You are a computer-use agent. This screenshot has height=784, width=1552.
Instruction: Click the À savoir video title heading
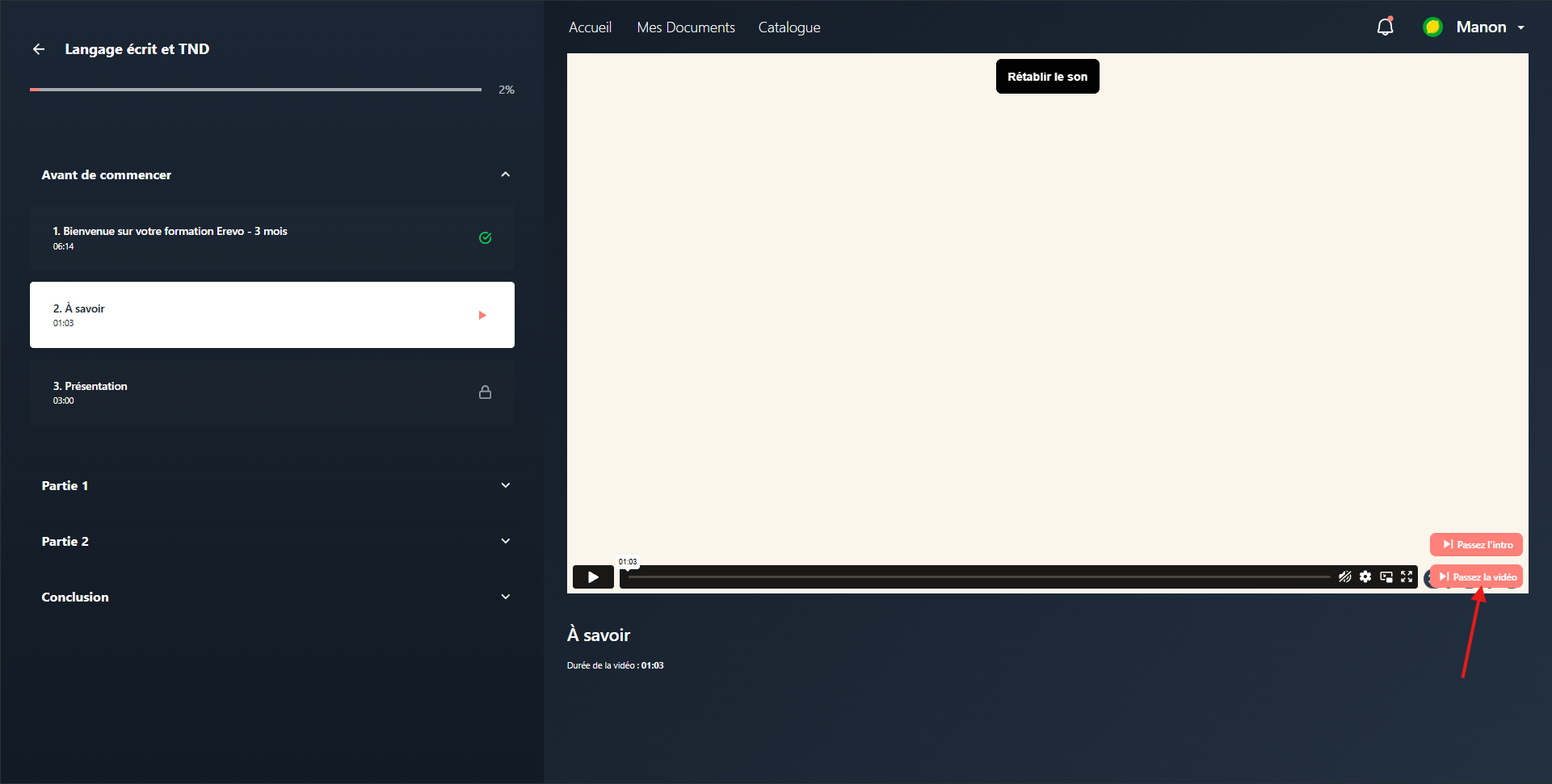pyautogui.click(x=599, y=635)
